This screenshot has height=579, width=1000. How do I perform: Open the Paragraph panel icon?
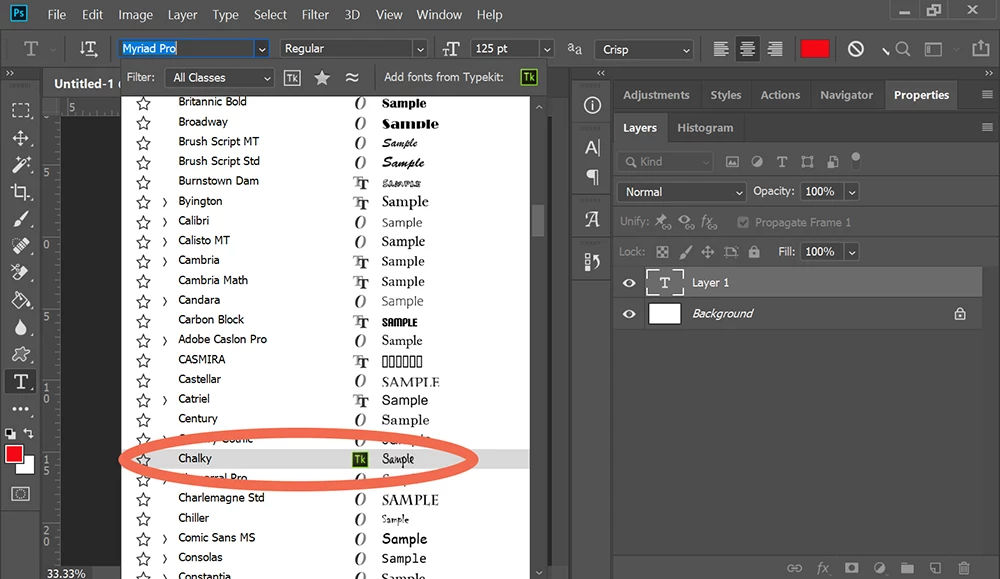coord(592,177)
